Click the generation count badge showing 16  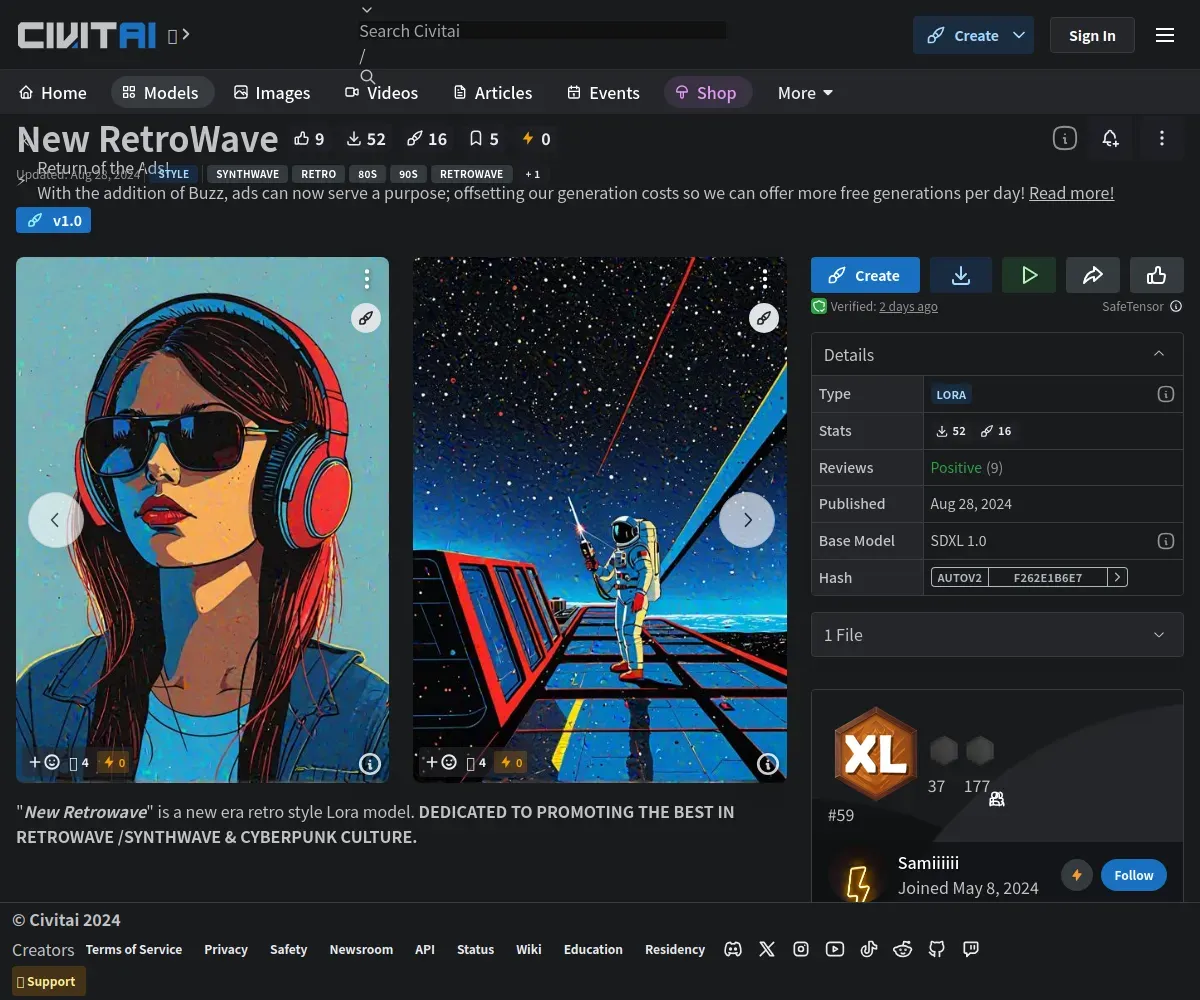[x=427, y=139]
